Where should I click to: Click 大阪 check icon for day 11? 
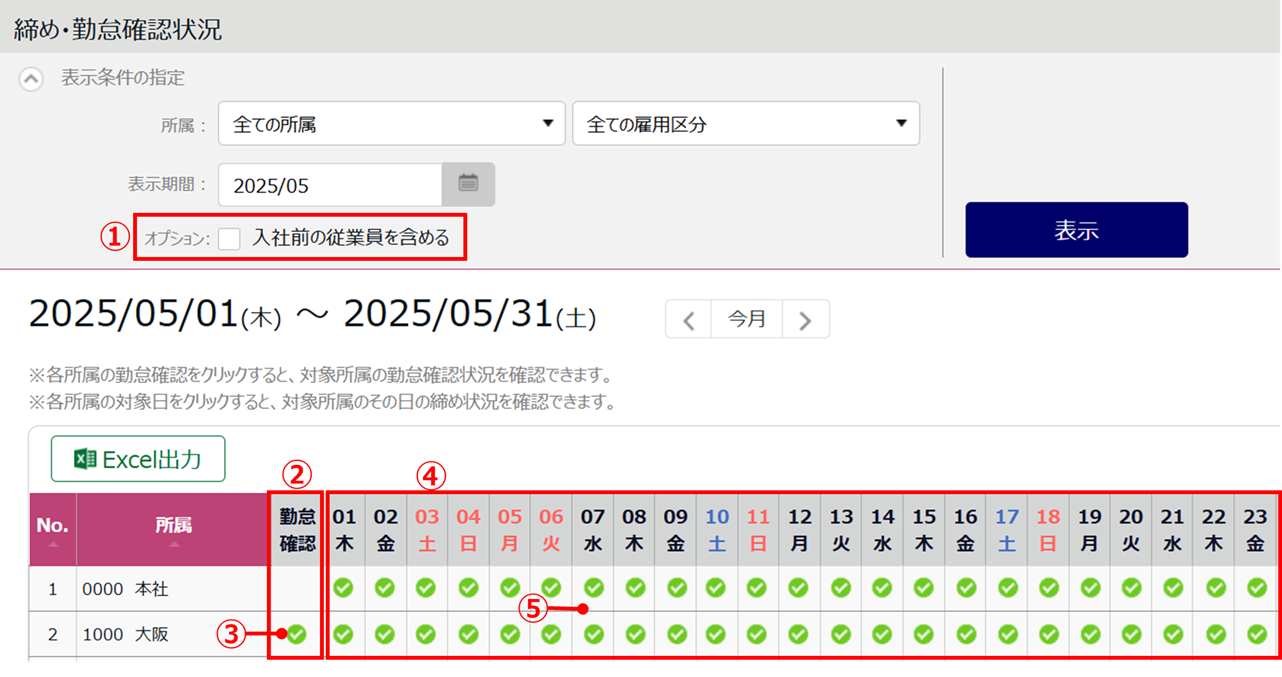[758, 633]
